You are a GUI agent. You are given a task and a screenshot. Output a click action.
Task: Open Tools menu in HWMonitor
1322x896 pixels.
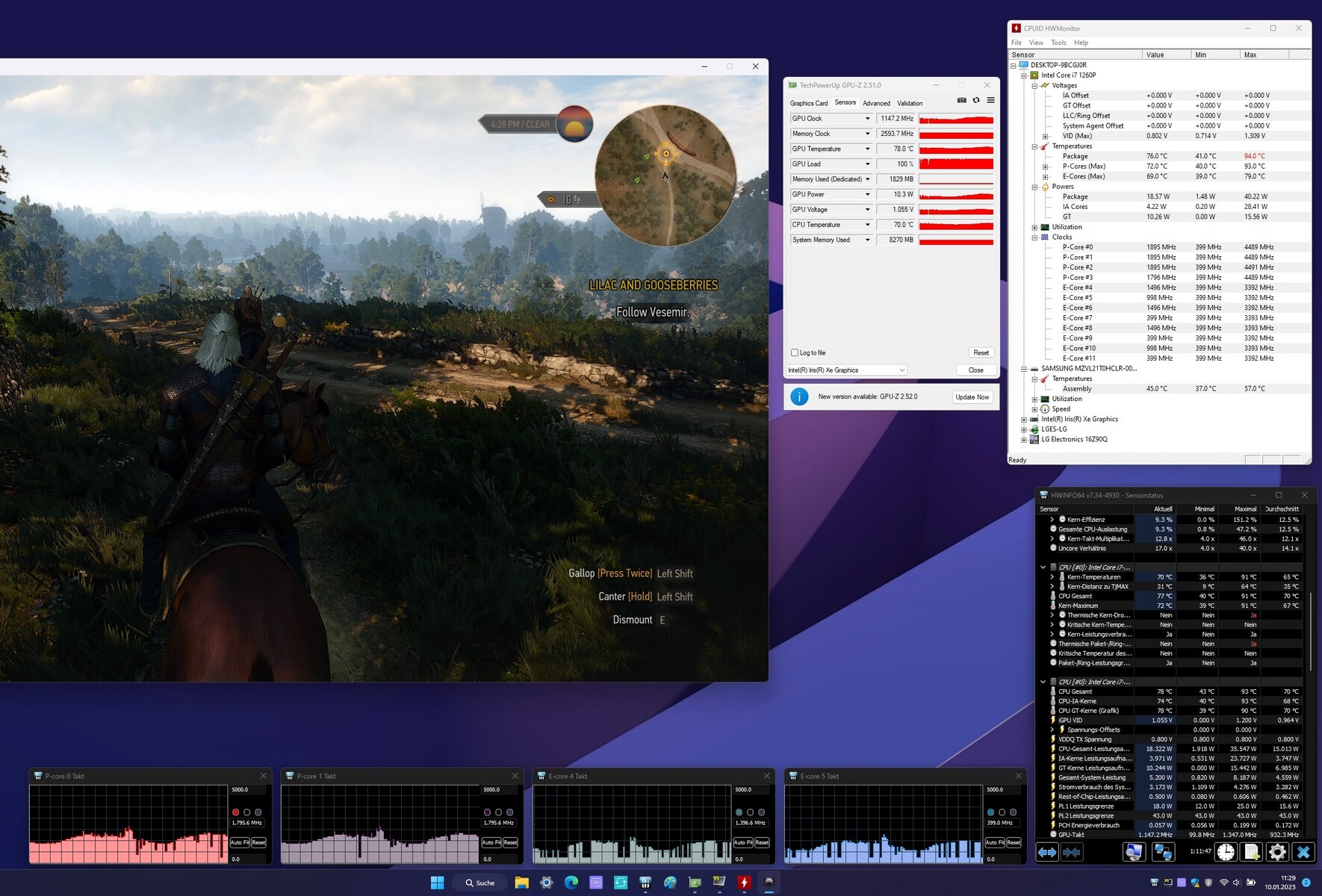click(1058, 43)
